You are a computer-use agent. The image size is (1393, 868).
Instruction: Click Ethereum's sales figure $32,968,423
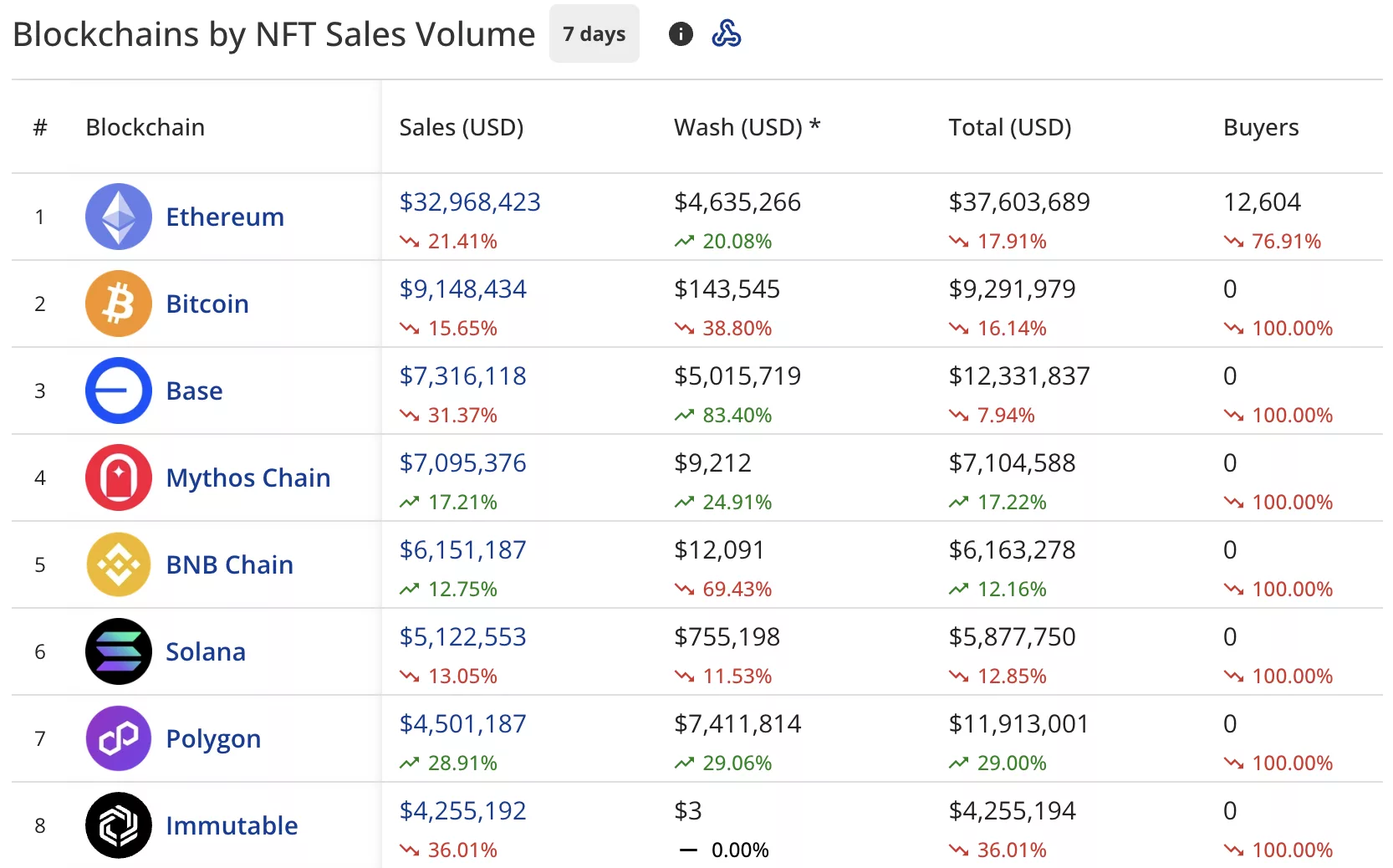470,202
